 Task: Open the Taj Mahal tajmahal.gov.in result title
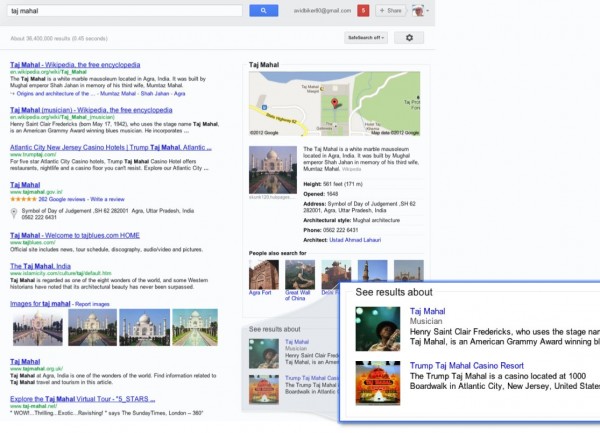tap(25, 185)
